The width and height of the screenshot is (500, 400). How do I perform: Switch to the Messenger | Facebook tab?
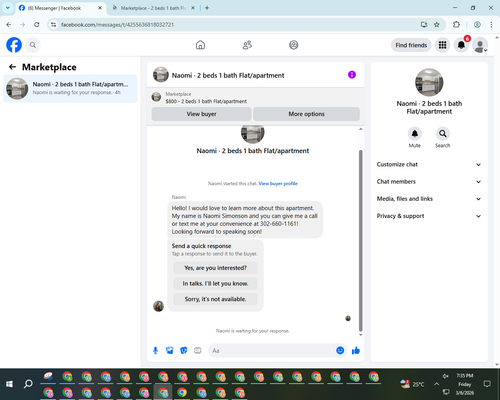click(57, 8)
